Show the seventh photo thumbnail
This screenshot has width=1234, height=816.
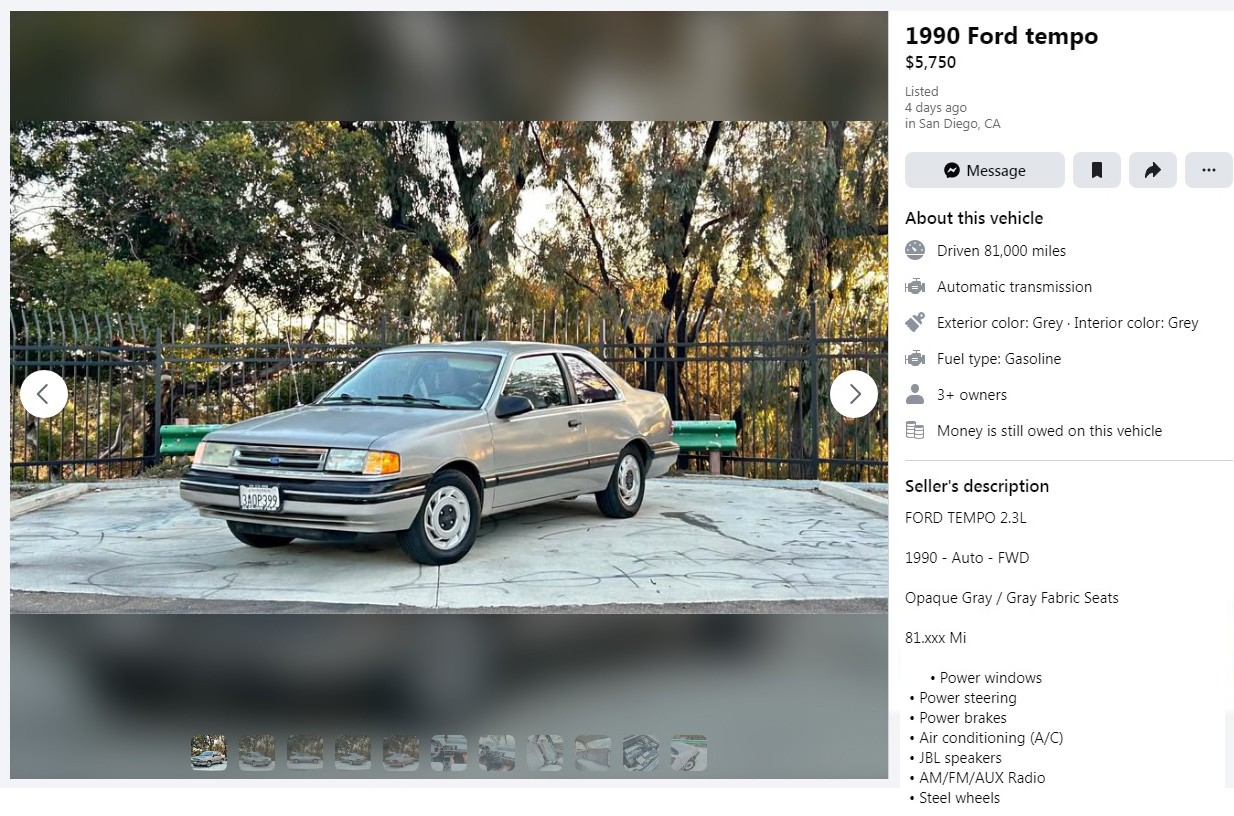tap(497, 753)
